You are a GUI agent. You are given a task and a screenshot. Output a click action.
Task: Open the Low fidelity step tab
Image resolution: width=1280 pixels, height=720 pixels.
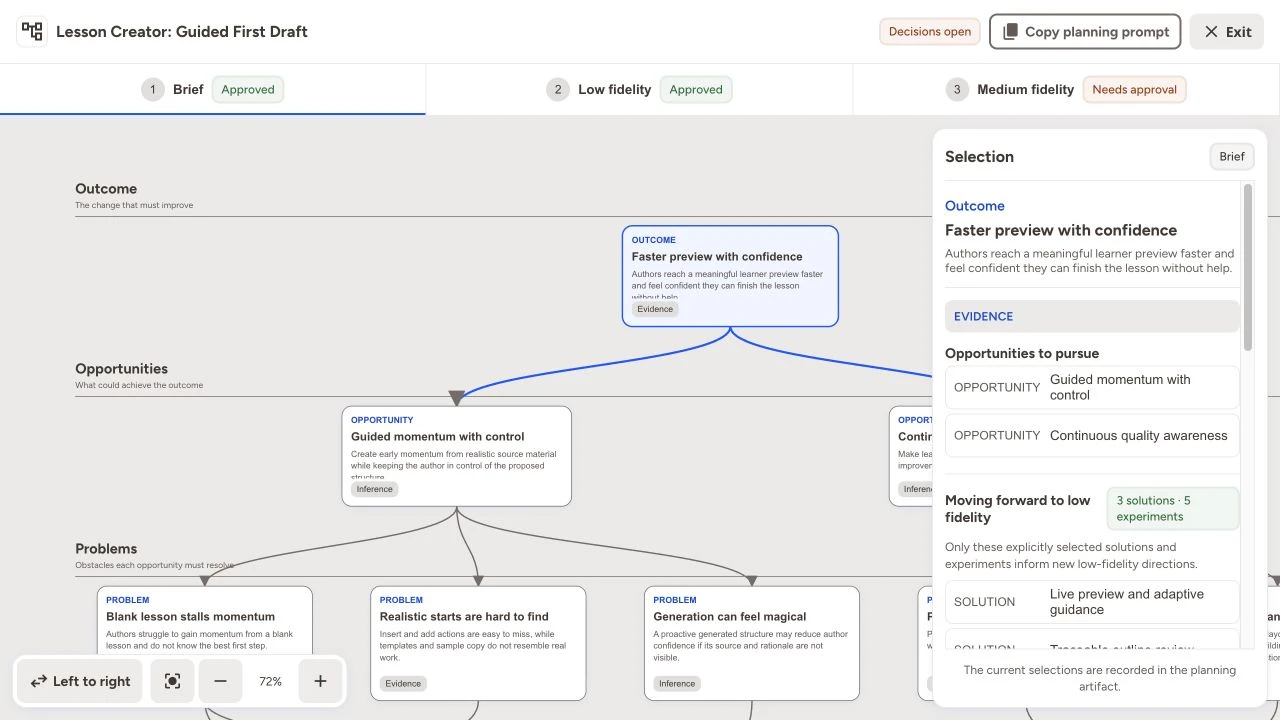pos(640,89)
